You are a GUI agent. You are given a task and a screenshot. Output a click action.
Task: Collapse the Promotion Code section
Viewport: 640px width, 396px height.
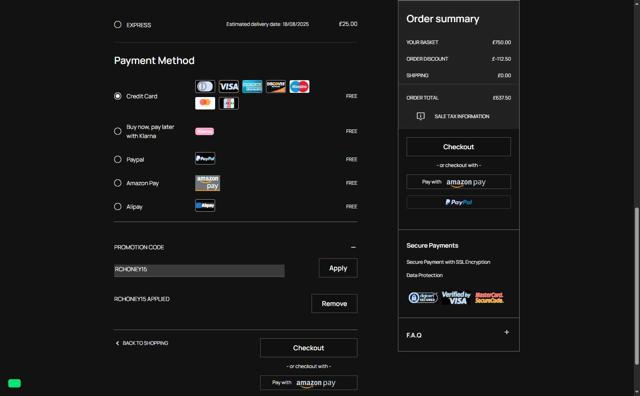point(353,247)
